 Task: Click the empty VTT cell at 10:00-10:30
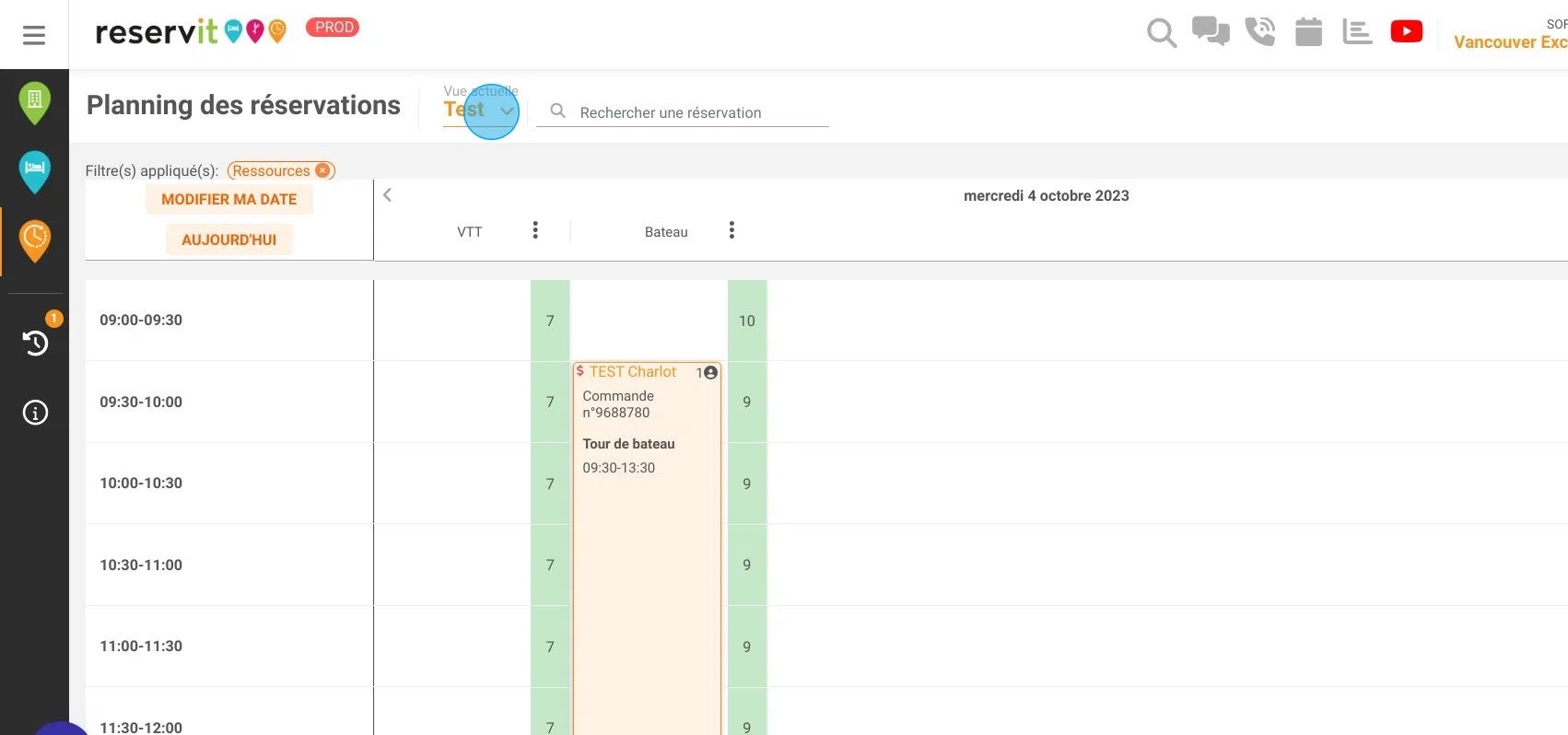(452, 484)
